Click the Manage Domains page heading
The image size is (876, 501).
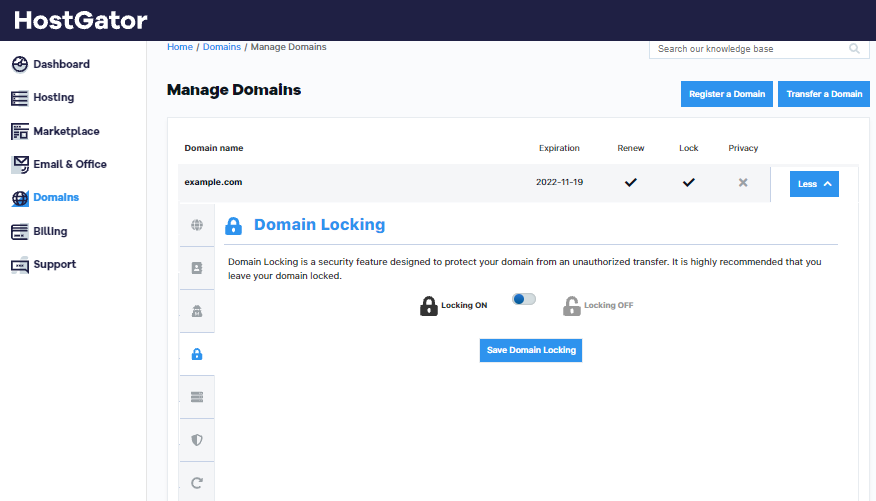[x=234, y=90]
